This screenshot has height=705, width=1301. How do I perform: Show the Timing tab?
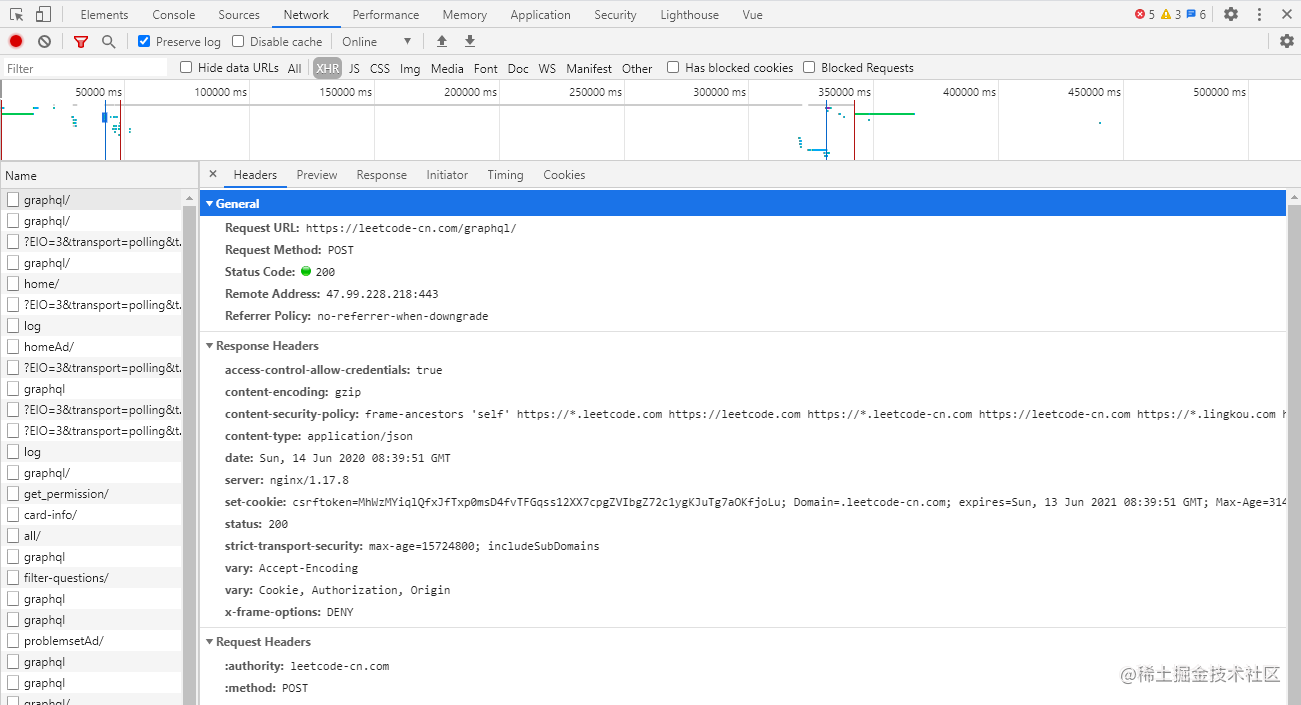[505, 174]
